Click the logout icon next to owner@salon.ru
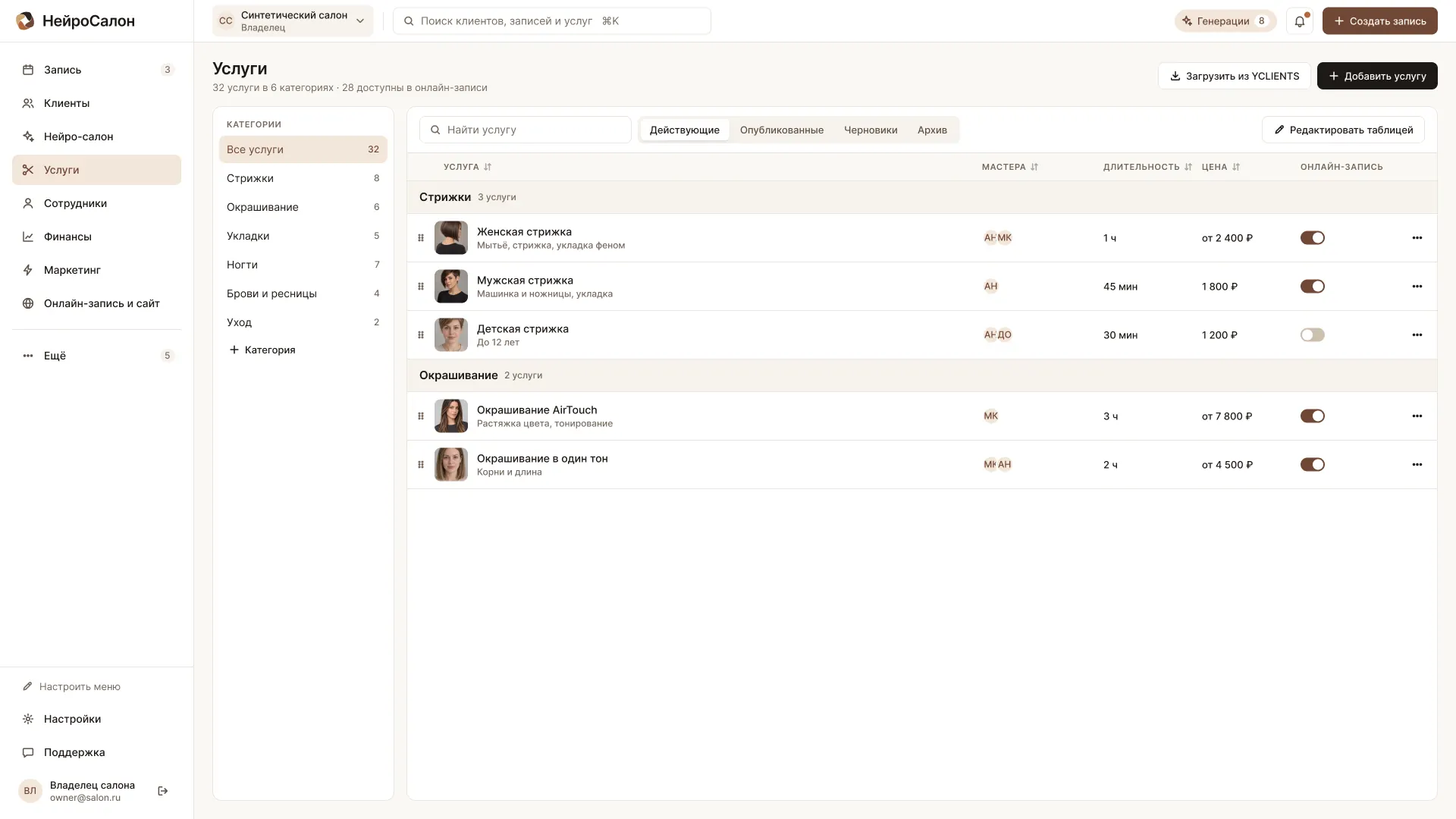The image size is (1456, 819). click(x=163, y=791)
